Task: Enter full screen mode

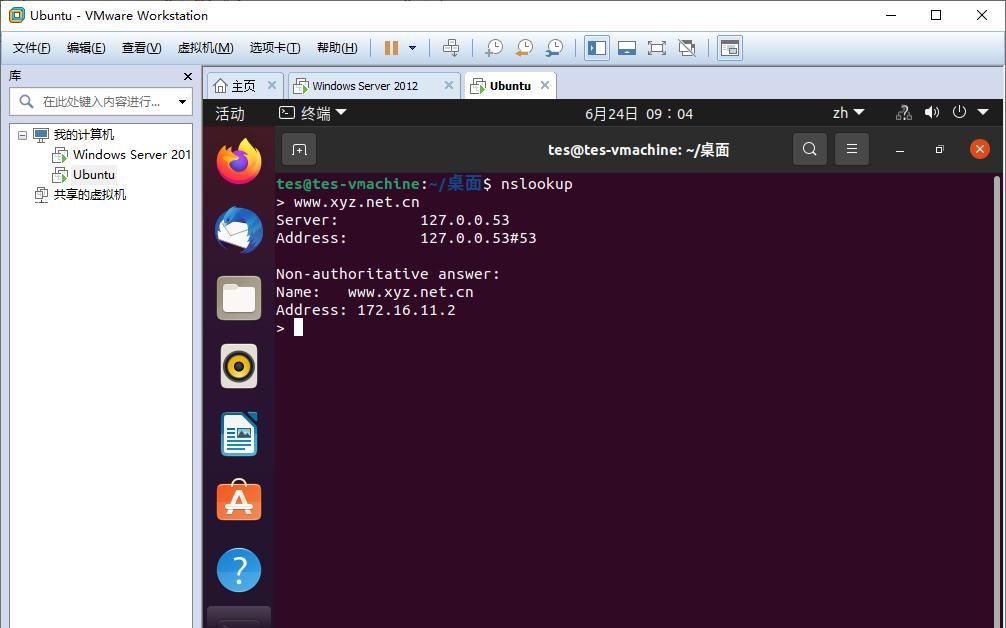Action: [655, 47]
